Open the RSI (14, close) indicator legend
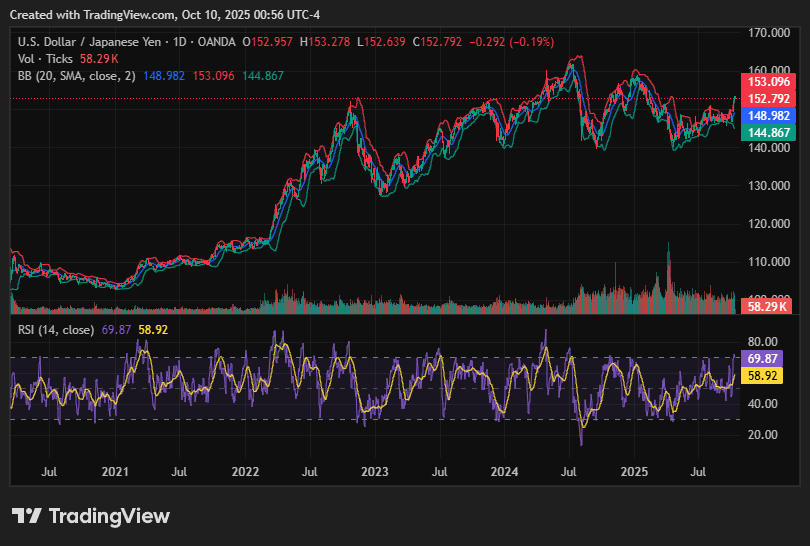Screen dimensions: 810x546 pos(56,330)
